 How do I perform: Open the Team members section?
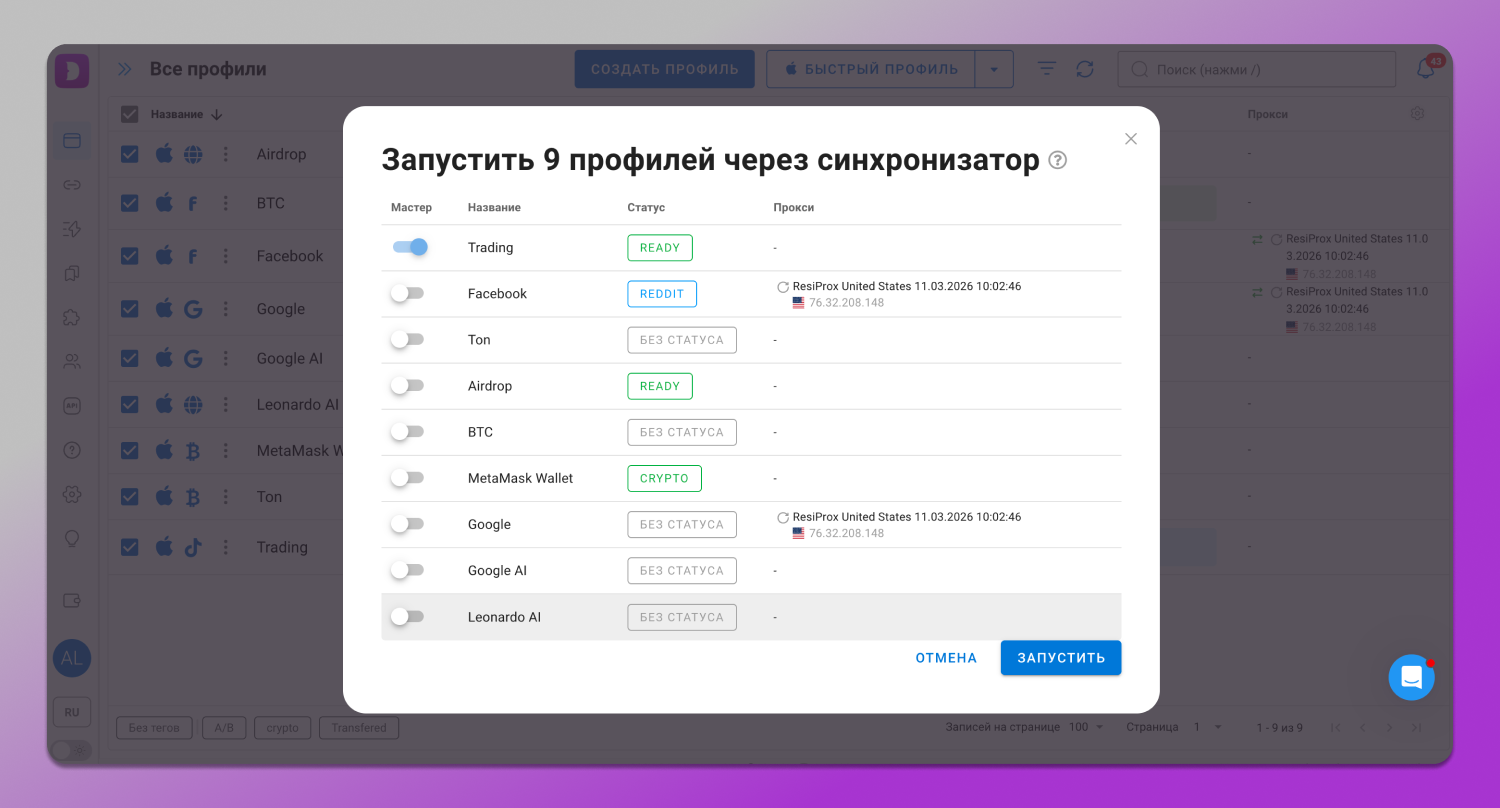click(71, 360)
